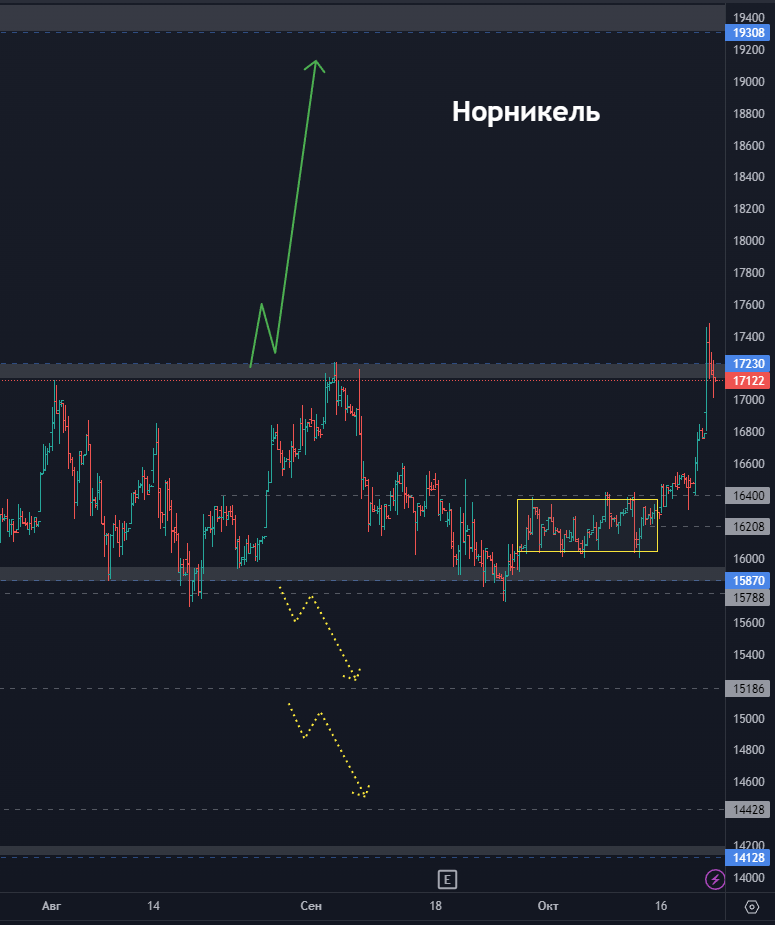Select the 15186 price level label

[x=748, y=689]
